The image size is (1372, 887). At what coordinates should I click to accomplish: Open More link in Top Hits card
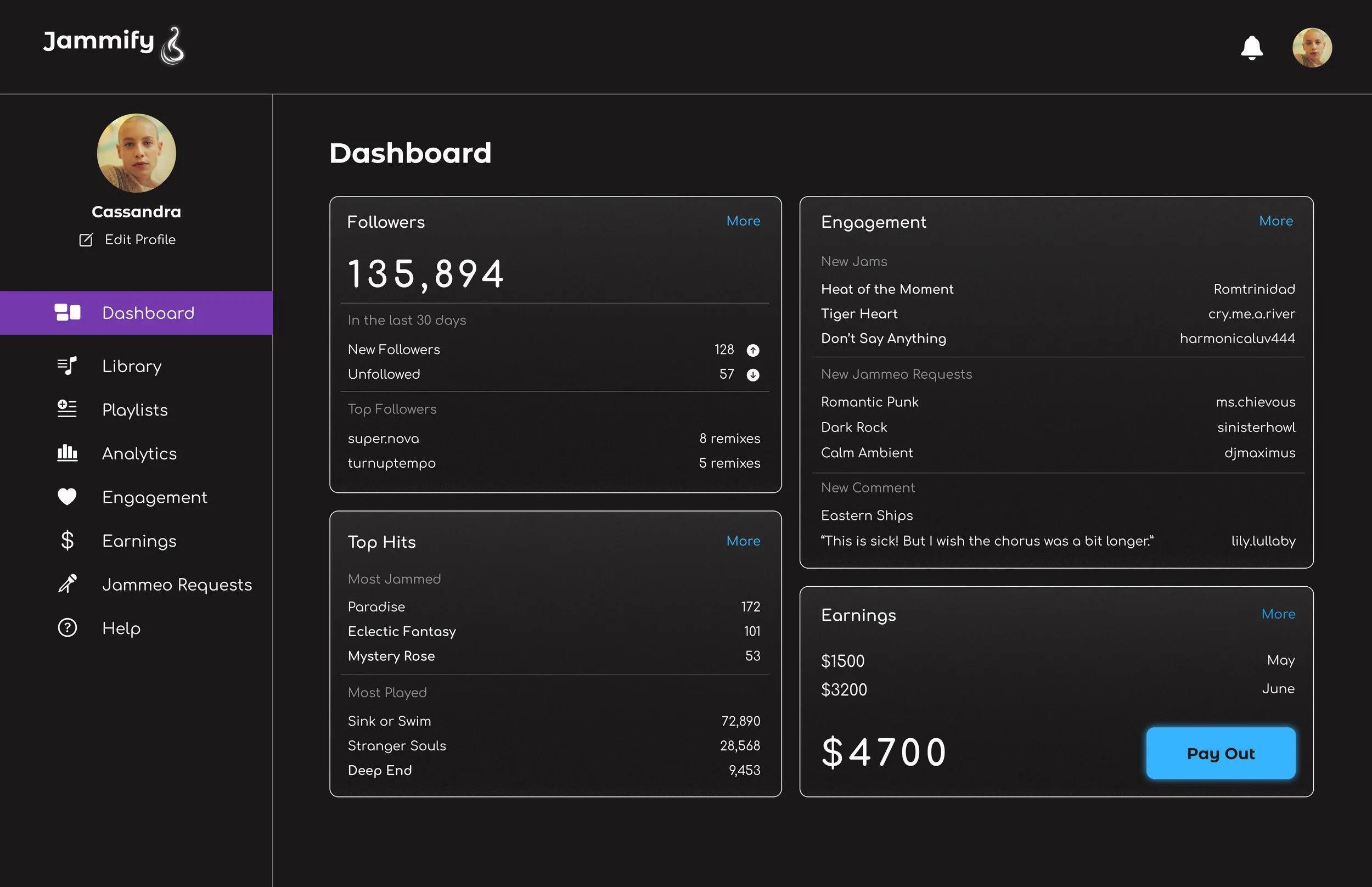pyautogui.click(x=743, y=541)
